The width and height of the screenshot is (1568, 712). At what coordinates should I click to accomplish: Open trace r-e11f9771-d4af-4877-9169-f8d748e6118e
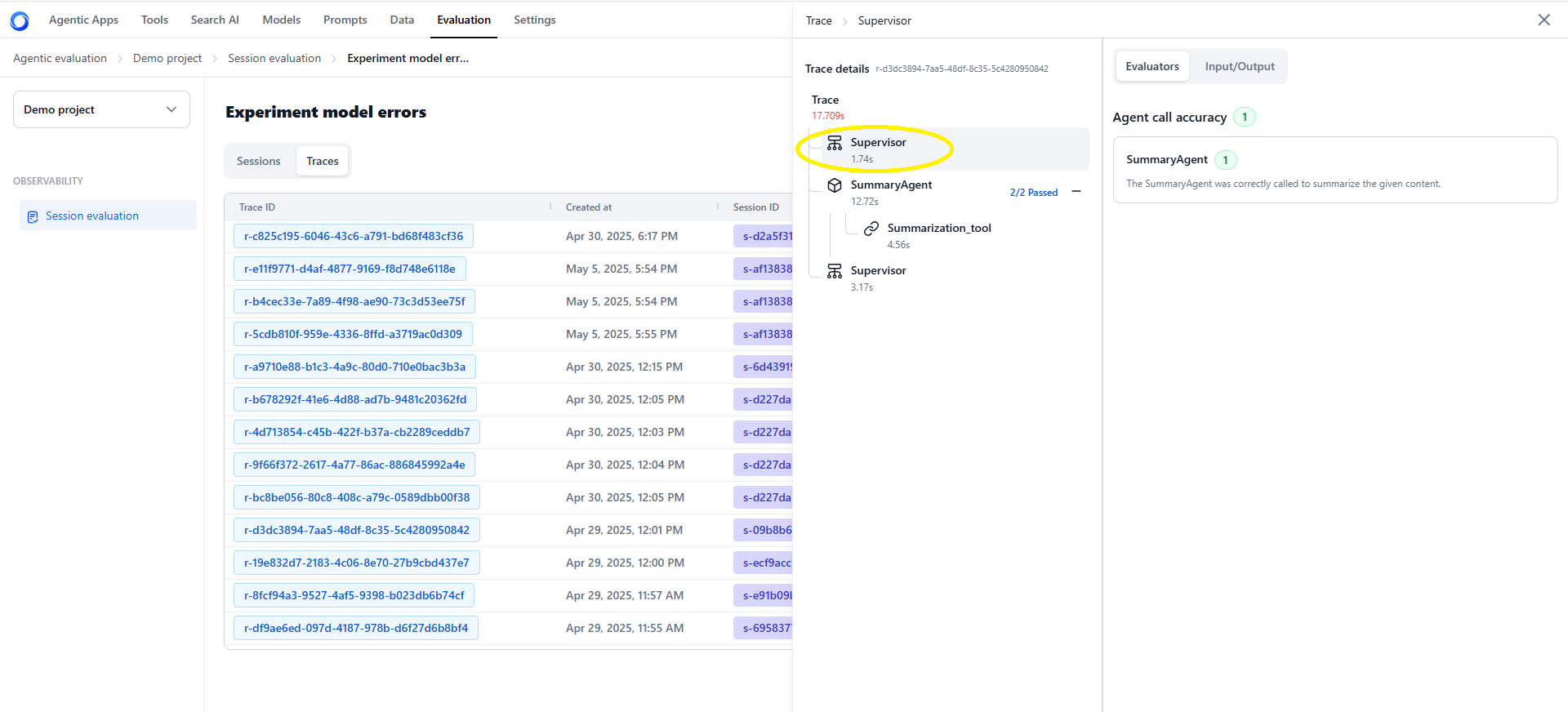(350, 269)
